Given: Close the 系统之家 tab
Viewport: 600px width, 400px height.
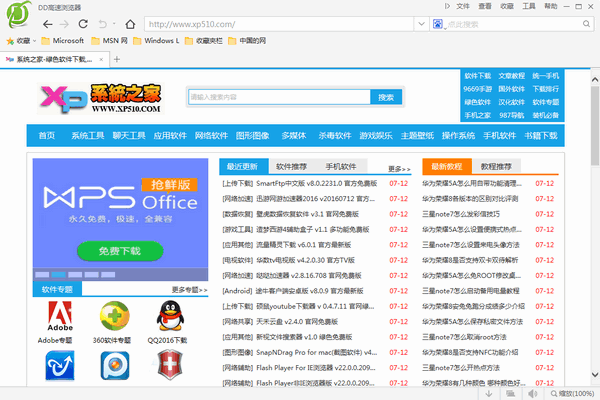Looking at the screenshot, I should [101, 59].
